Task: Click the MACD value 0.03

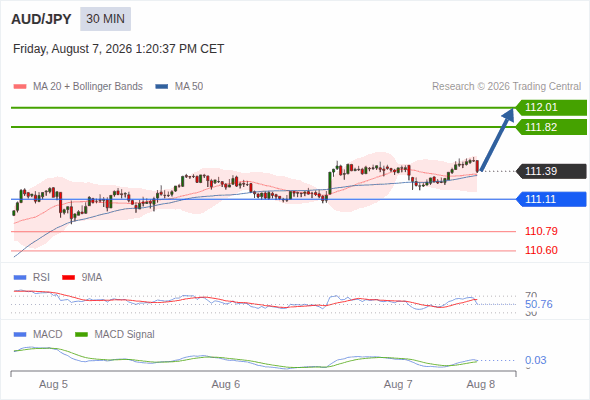Action: point(535,360)
